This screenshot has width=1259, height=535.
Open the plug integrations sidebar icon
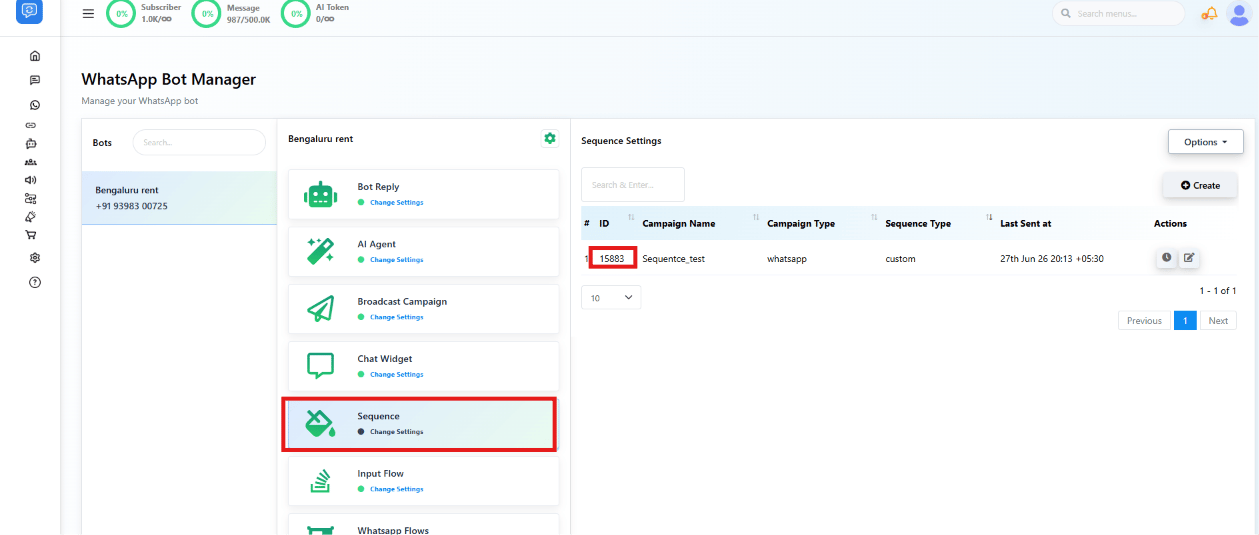(31, 216)
